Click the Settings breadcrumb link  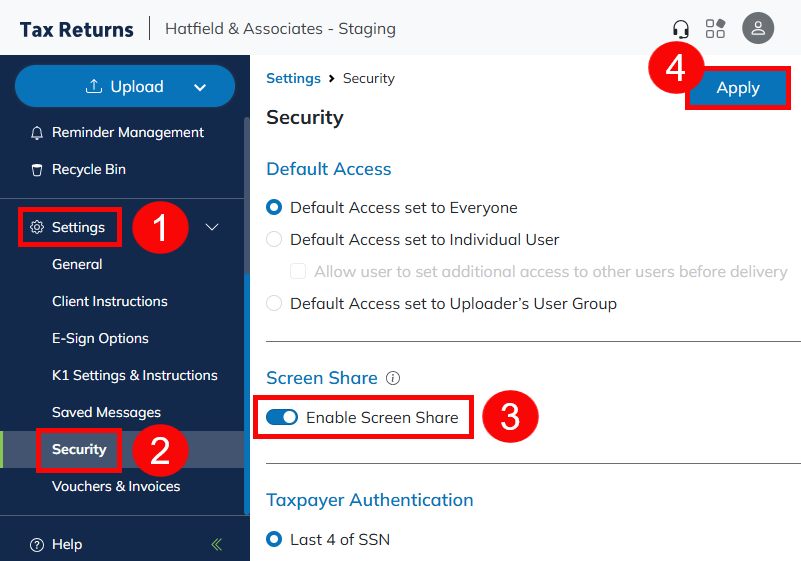point(293,78)
